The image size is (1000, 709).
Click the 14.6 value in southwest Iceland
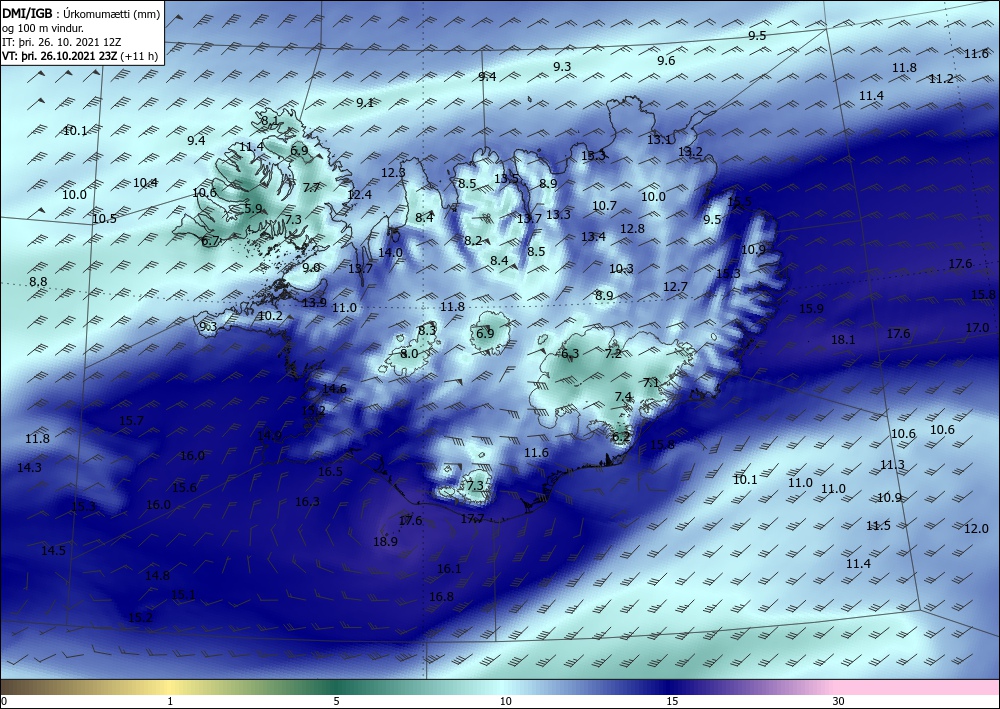334,388
